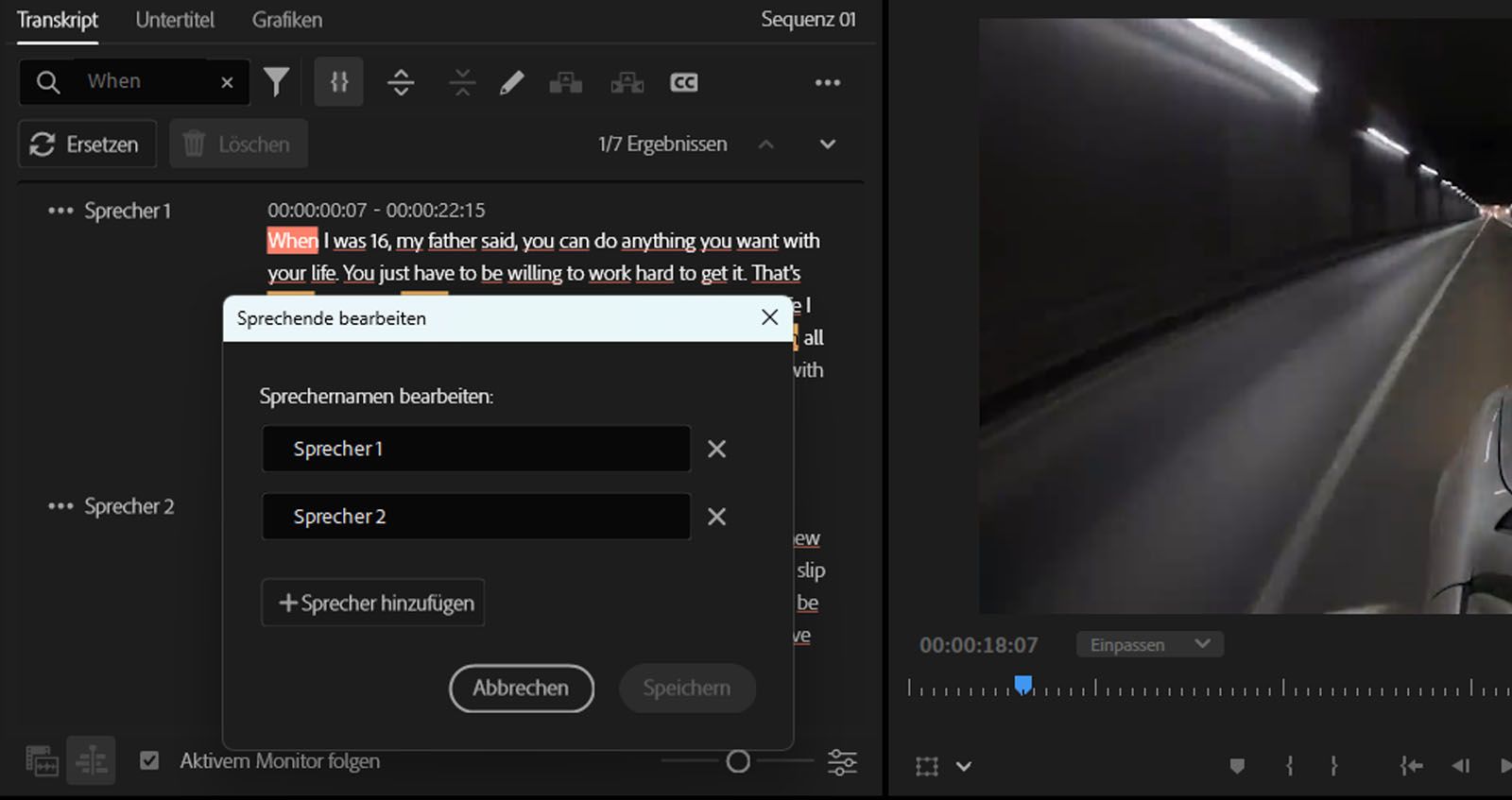This screenshot has height=800, width=1512.
Task: Expand the dropdown arrow next to frame icon
Action: [x=964, y=766]
